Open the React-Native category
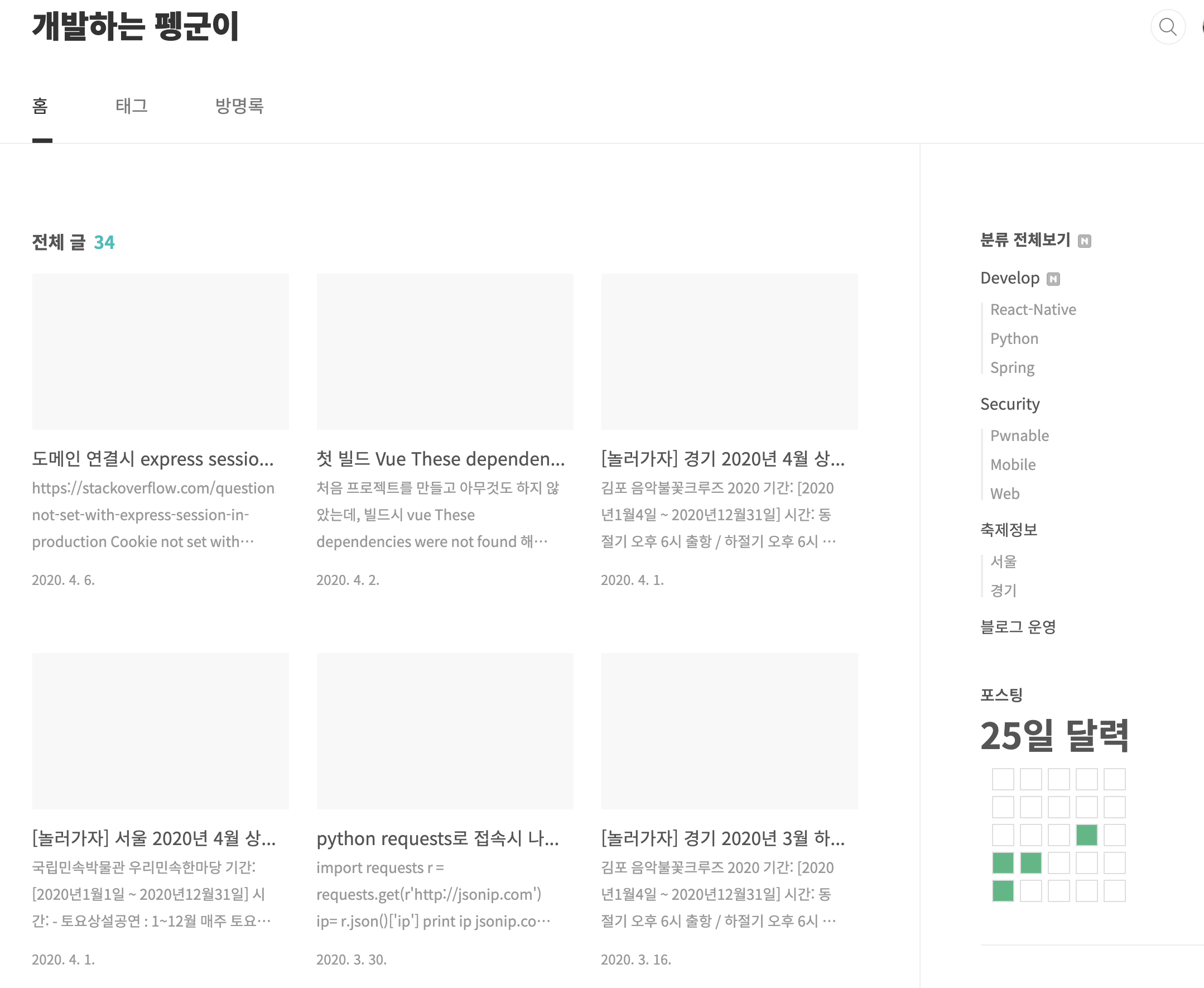This screenshot has height=988, width=1204. (x=1033, y=310)
